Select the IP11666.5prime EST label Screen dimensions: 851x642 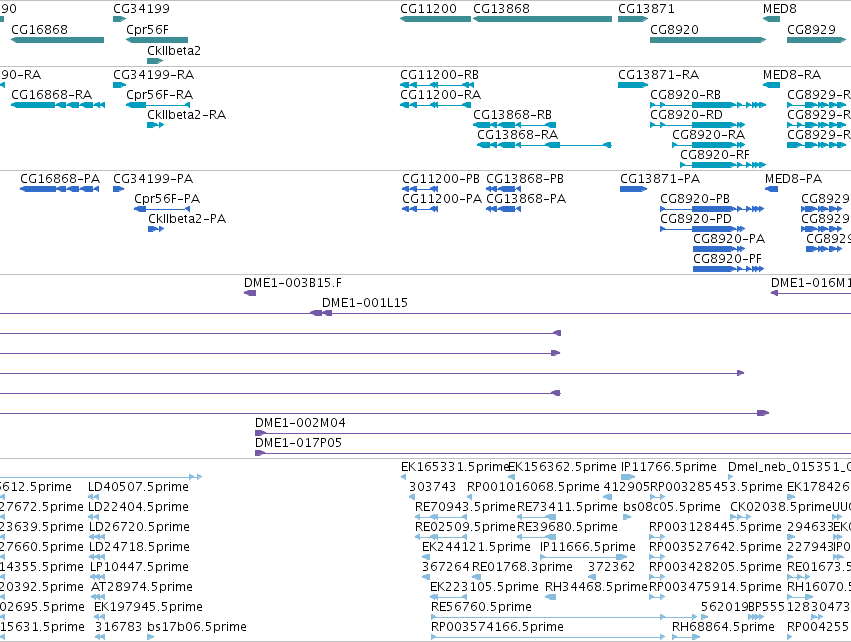click(x=588, y=547)
